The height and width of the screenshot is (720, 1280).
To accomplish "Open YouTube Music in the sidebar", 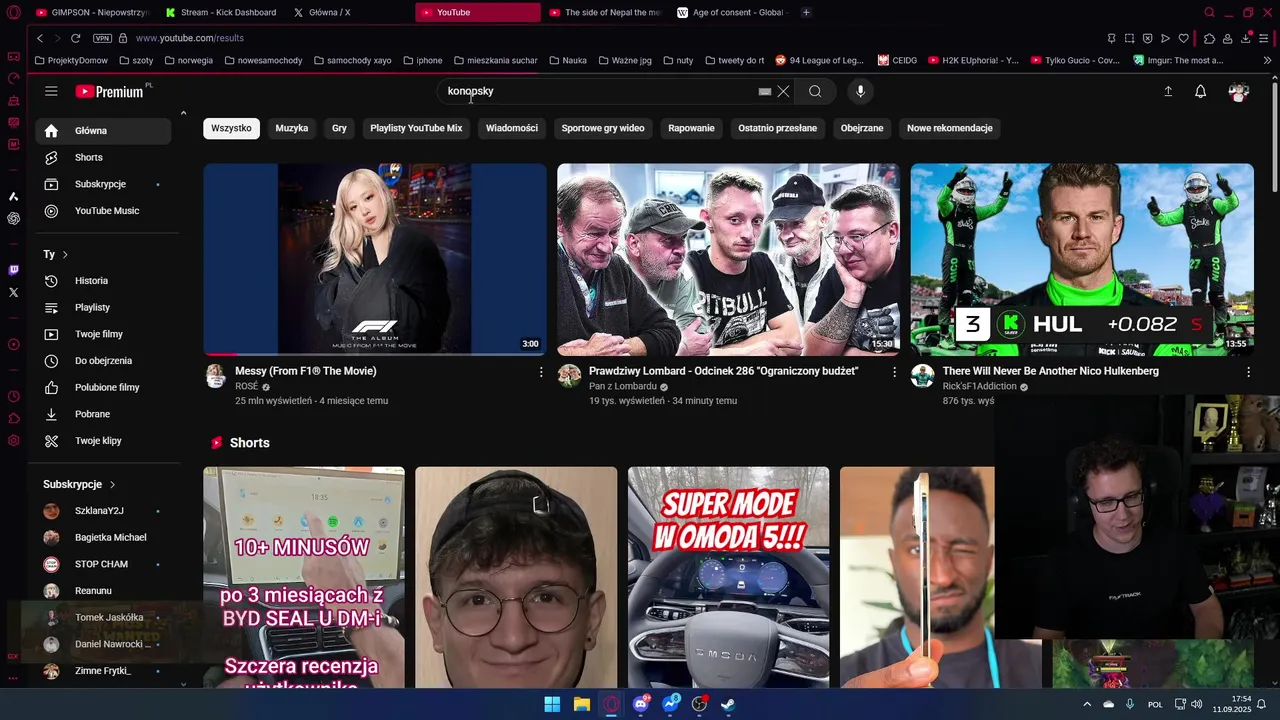I will [103, 211].
